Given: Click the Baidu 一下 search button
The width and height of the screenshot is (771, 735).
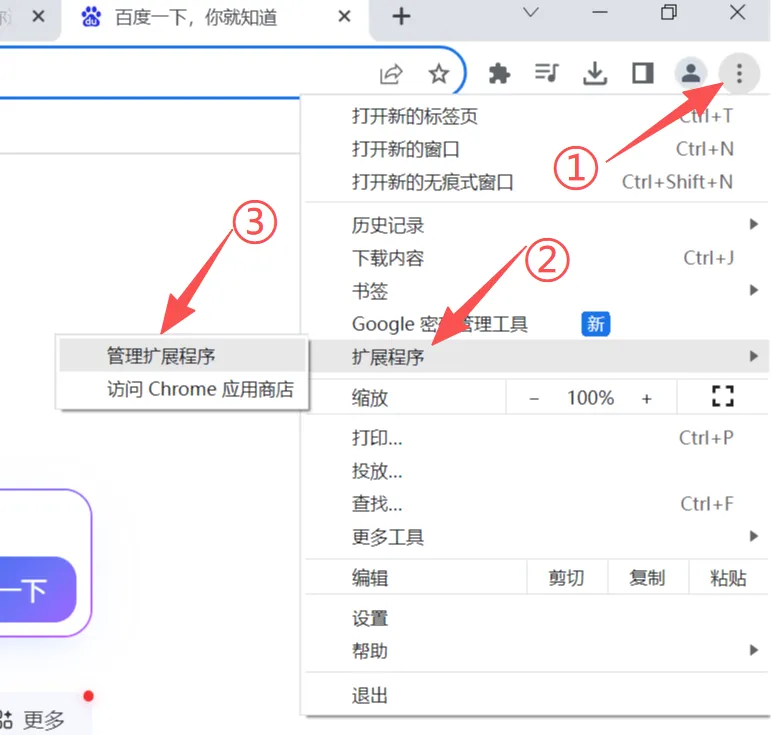Looking at the screenshot, I should pyautogui.click(x=37, y=589).
